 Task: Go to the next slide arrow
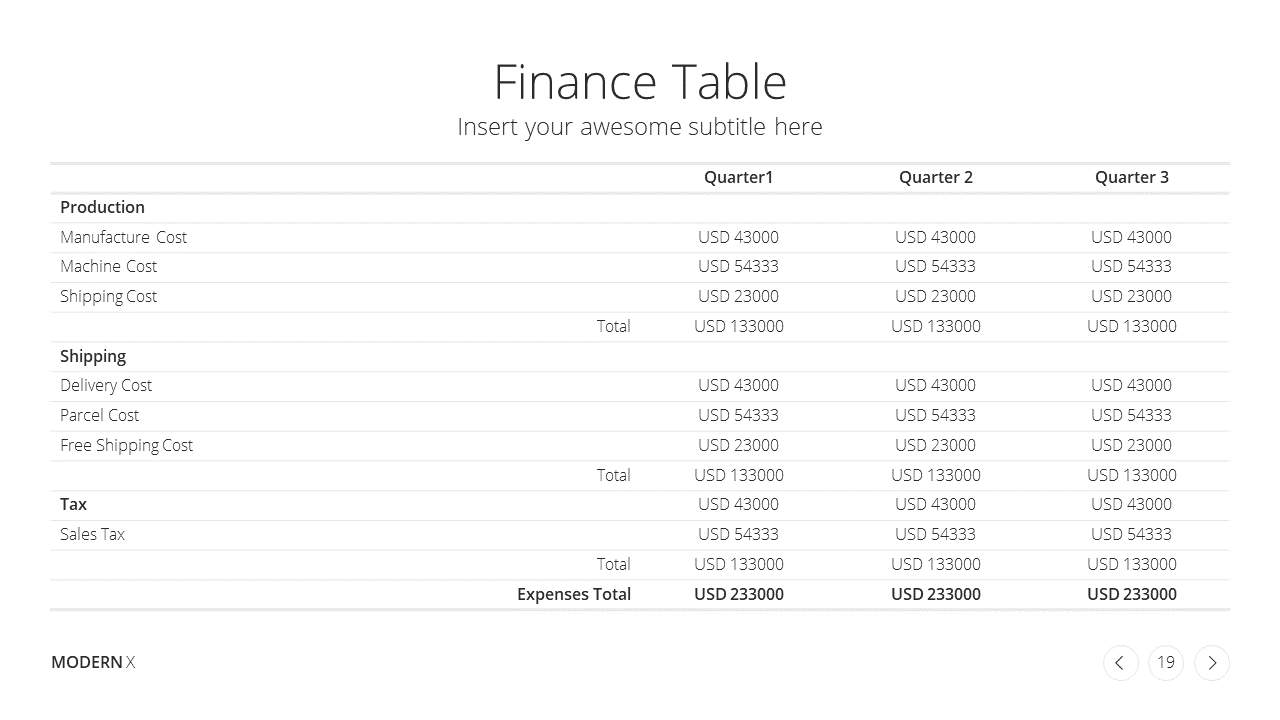(x=1212, y=663)
